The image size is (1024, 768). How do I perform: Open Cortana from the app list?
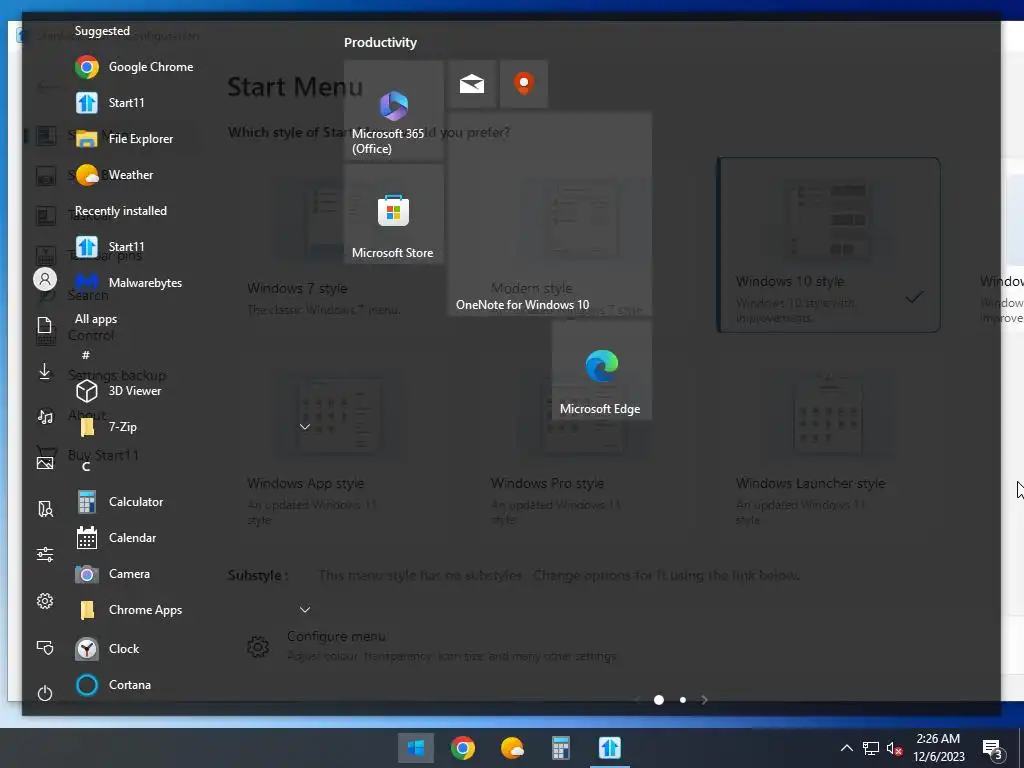coord(114,684)
